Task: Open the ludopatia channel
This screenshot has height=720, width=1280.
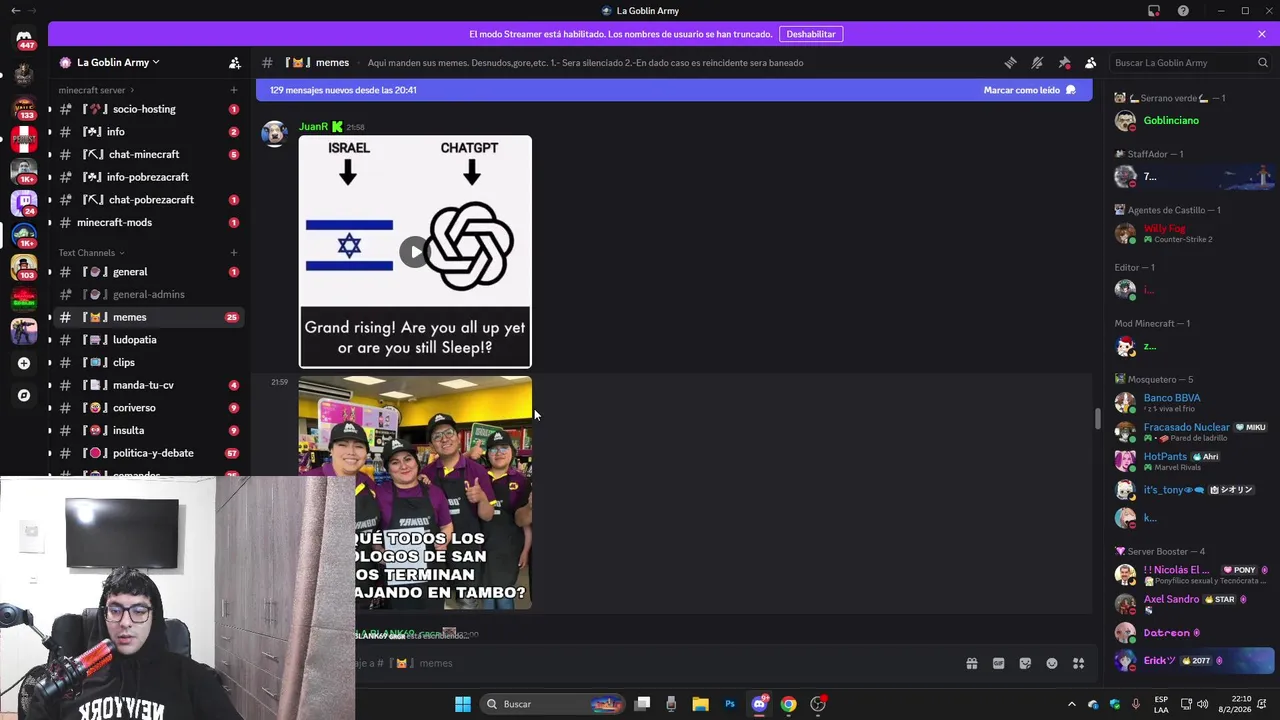Action: point(148,340)
